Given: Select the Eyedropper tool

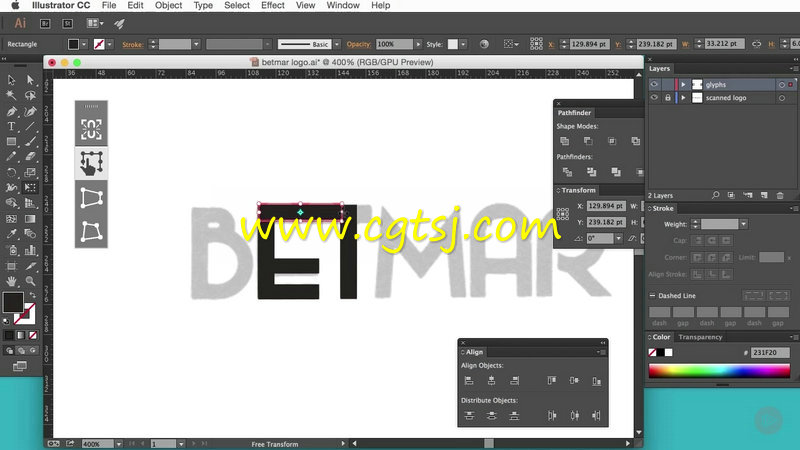Looking at the screenshot, I should (x=11, y=234).
